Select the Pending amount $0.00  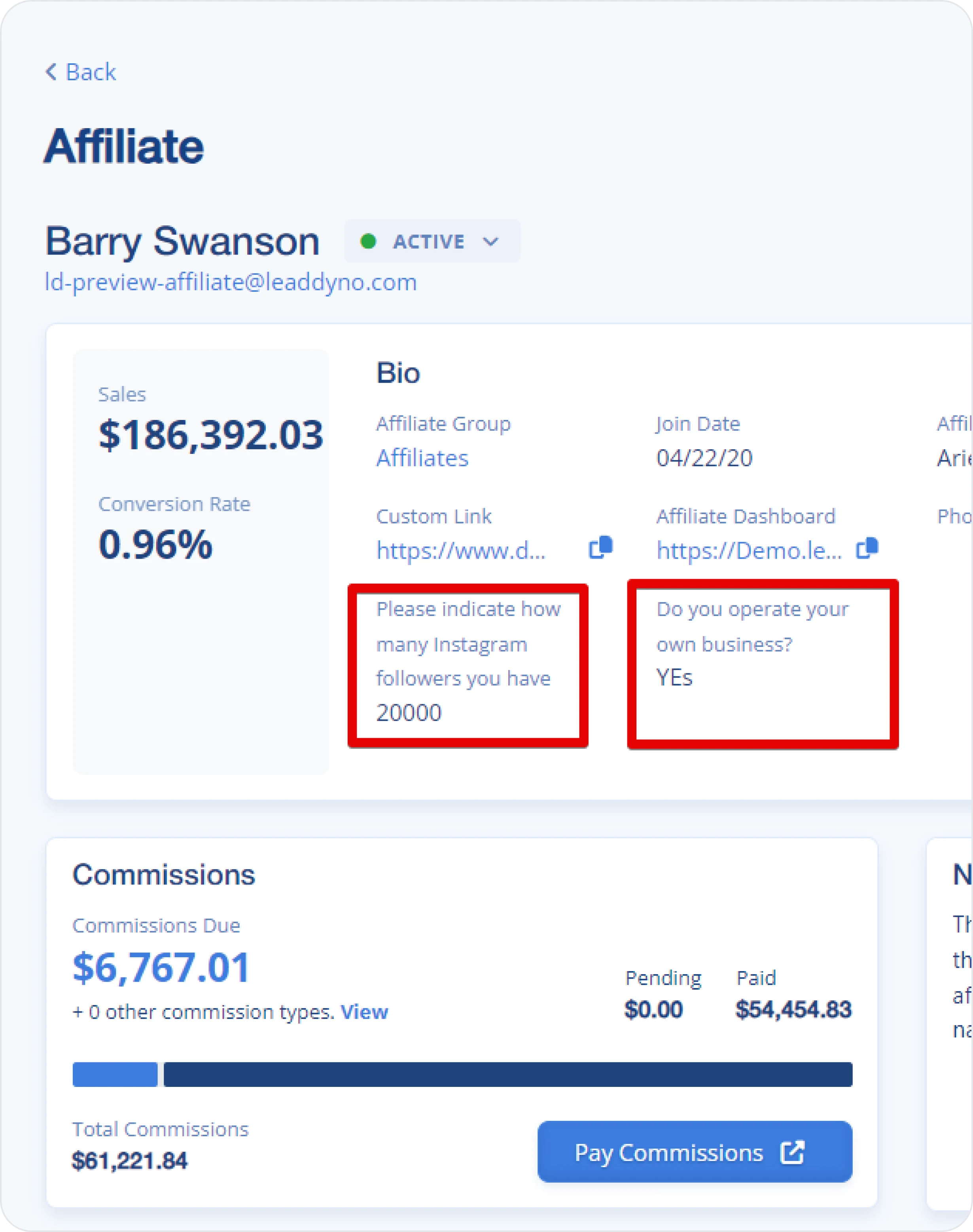[x=653, y=1010]
